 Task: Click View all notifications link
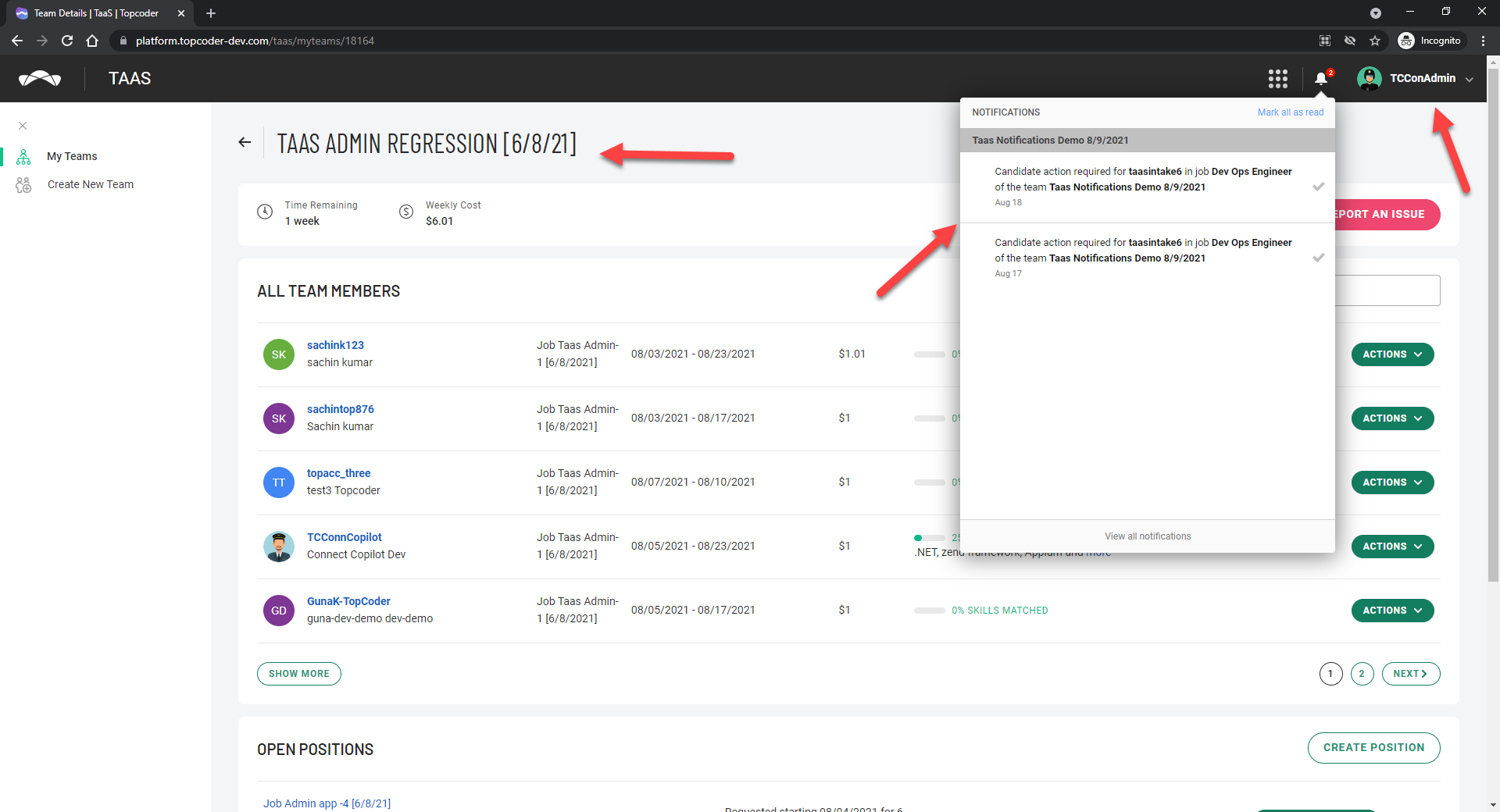click(1148, 536)
